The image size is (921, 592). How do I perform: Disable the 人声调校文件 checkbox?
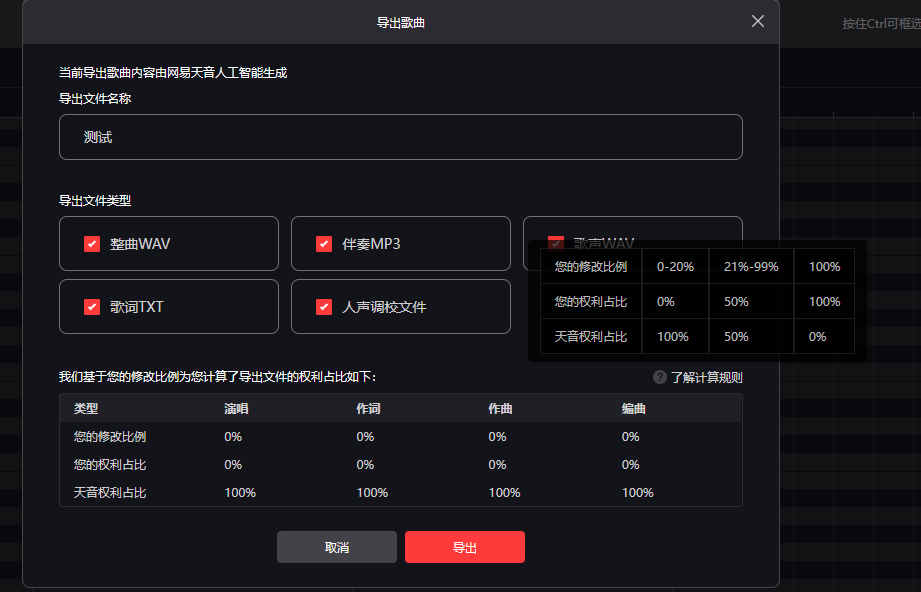point(324,307)
